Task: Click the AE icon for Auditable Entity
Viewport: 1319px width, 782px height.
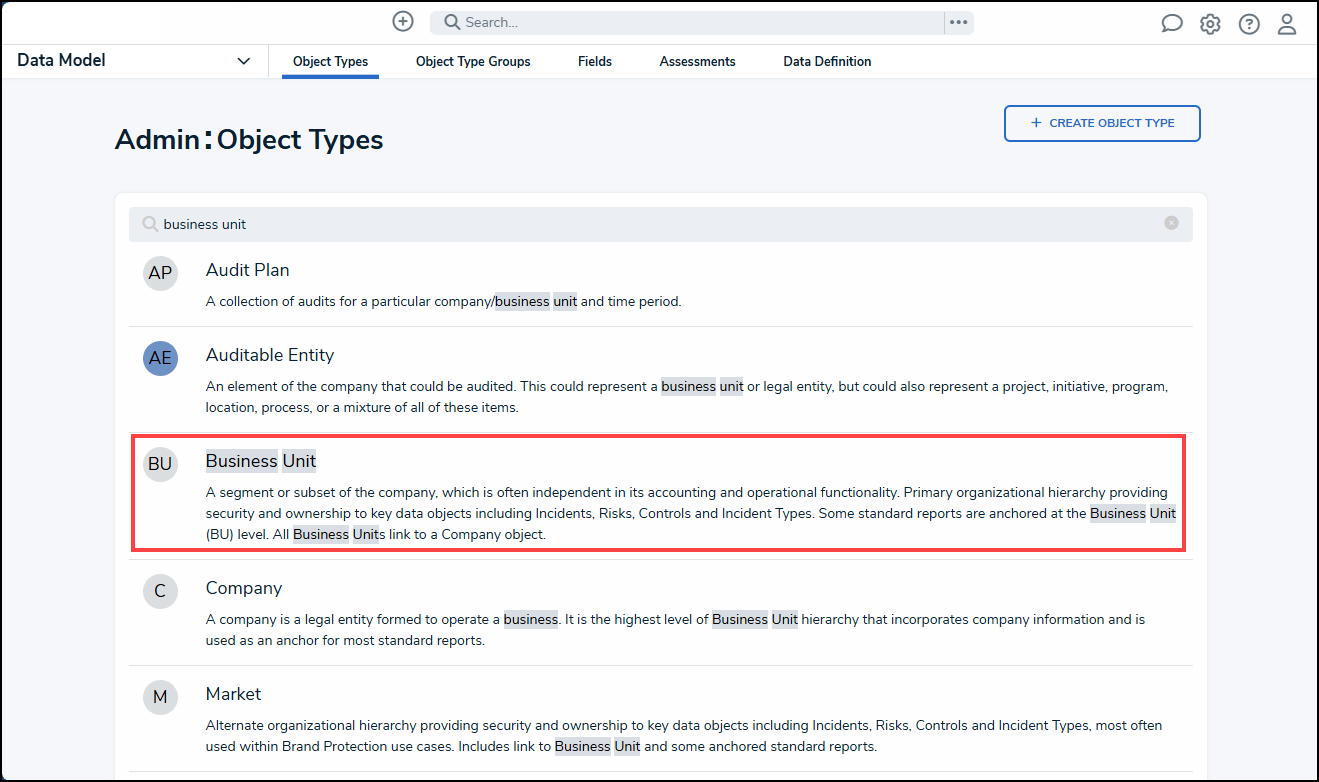Action: (x=160, y=357)
